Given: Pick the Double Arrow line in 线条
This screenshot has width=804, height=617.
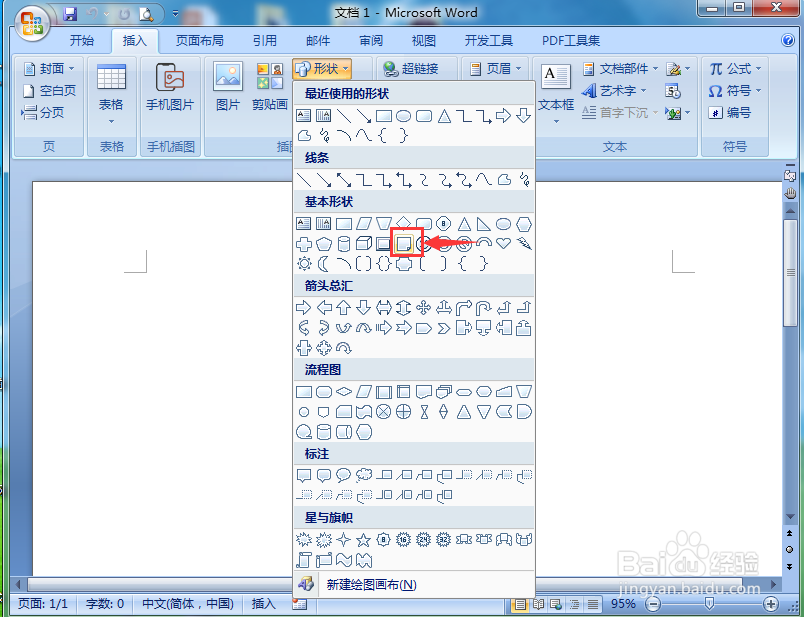Looking at the screenshot, I should (x=344, y=180).
